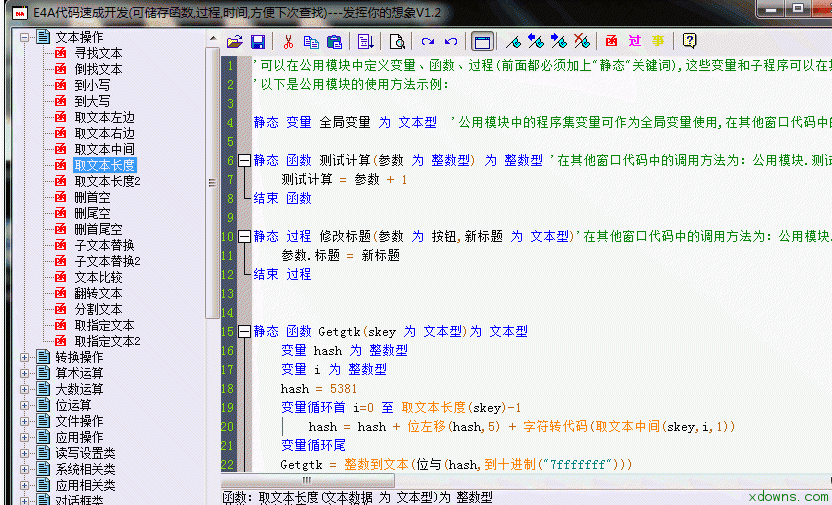
Task: Select 取文本左边 in the tree
Action: click(105, 117)
